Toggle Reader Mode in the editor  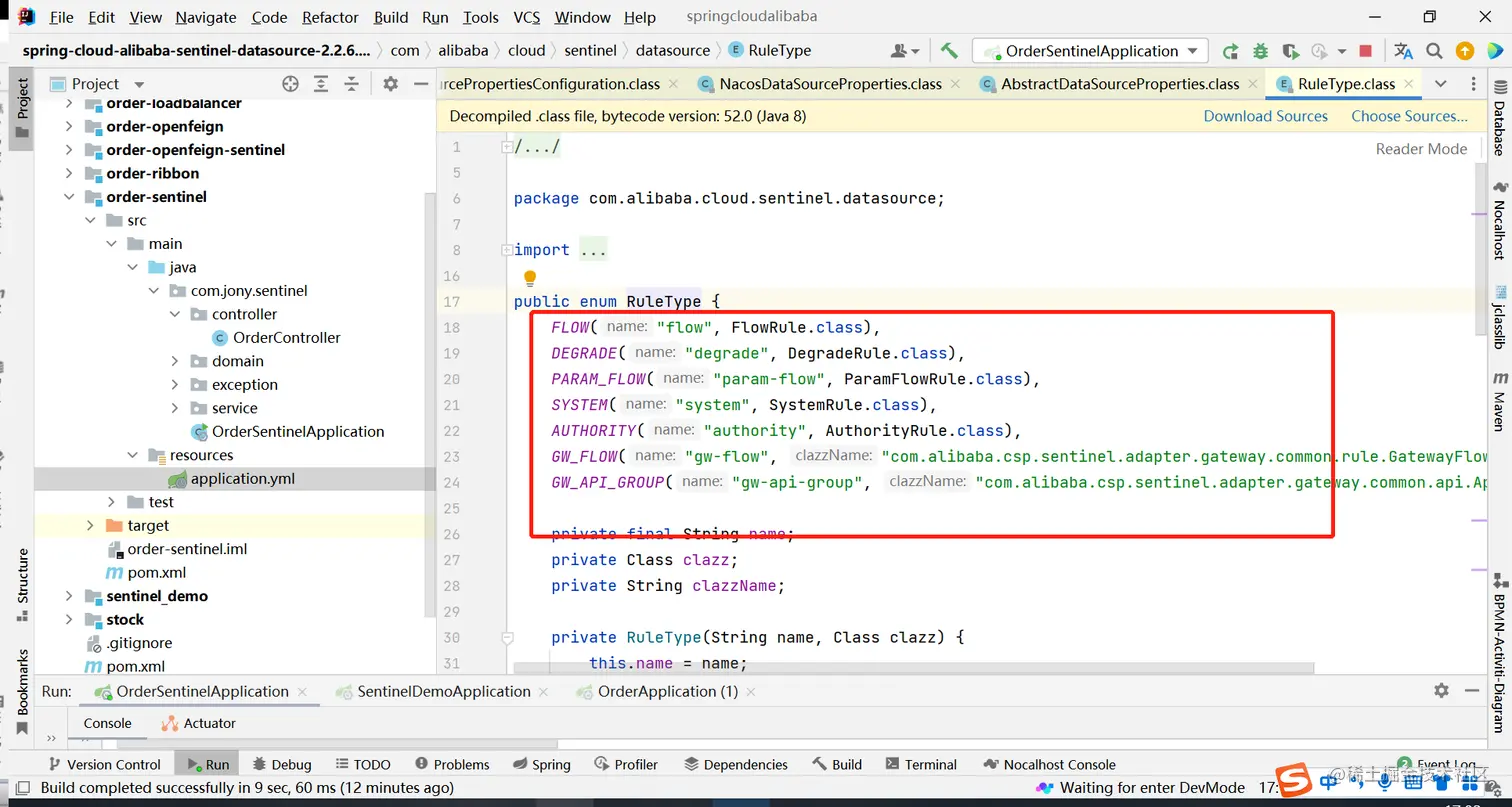(x=1421, y=149)
